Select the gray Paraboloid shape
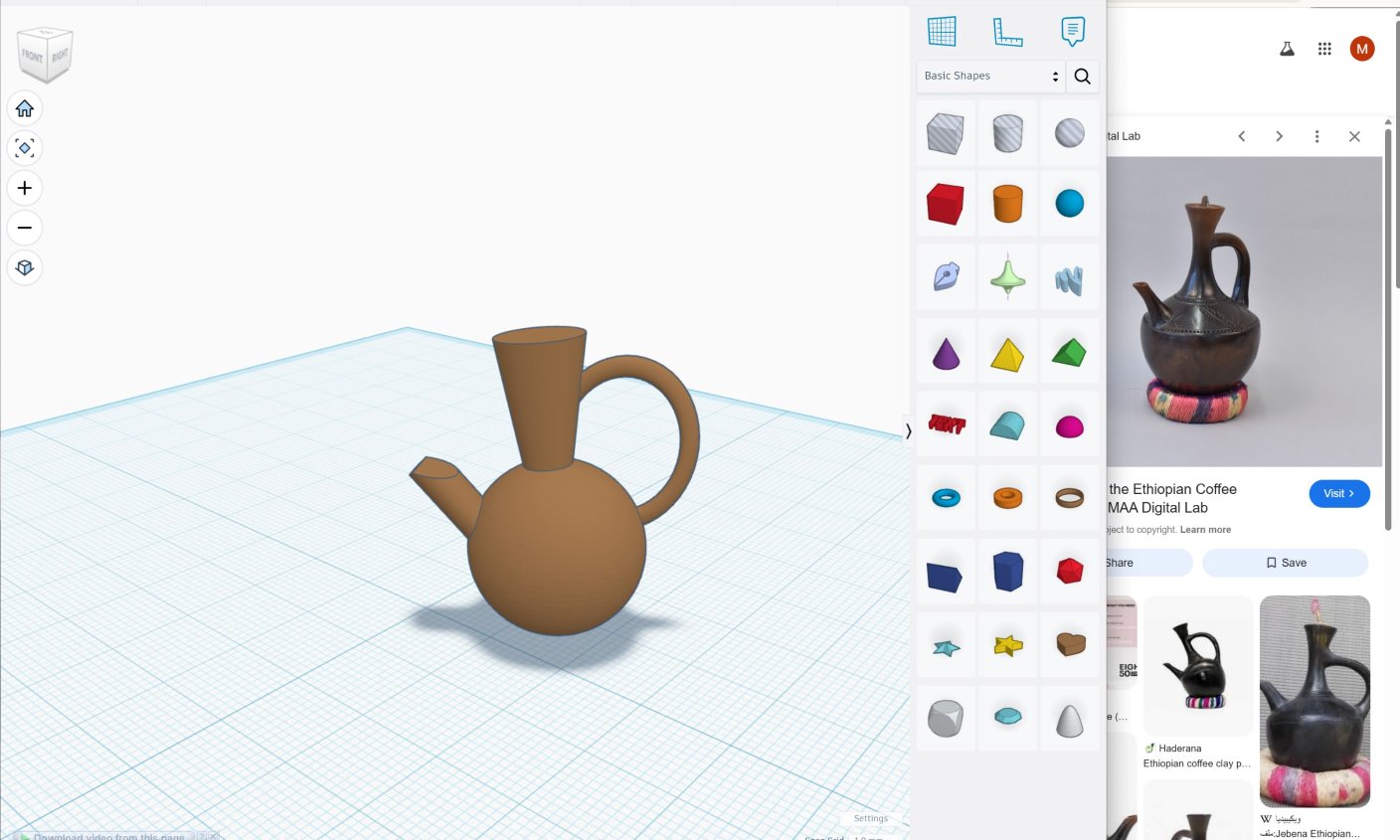Image resolution: width=1400 pixels, height=840 pixels. (1070, 720)
